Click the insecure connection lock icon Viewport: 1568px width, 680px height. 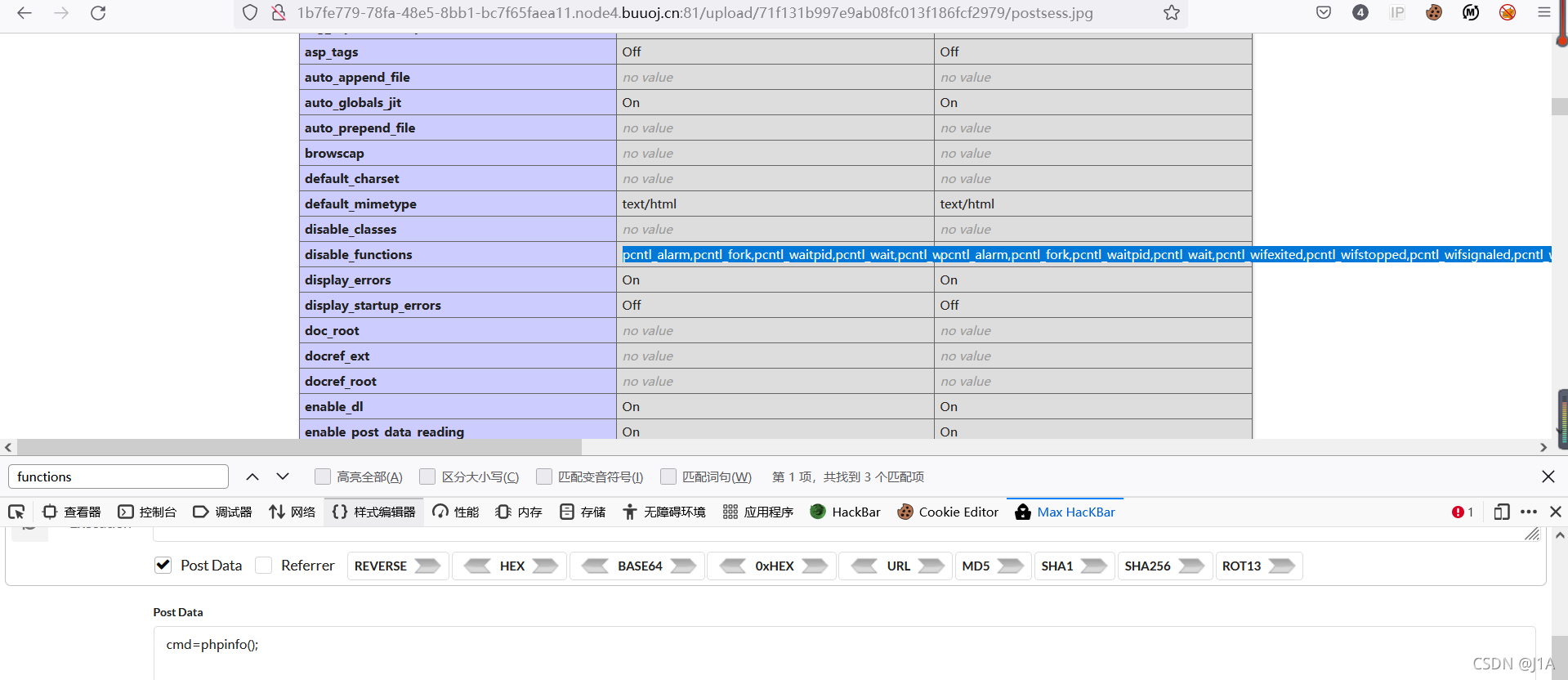tap(278, 12)
